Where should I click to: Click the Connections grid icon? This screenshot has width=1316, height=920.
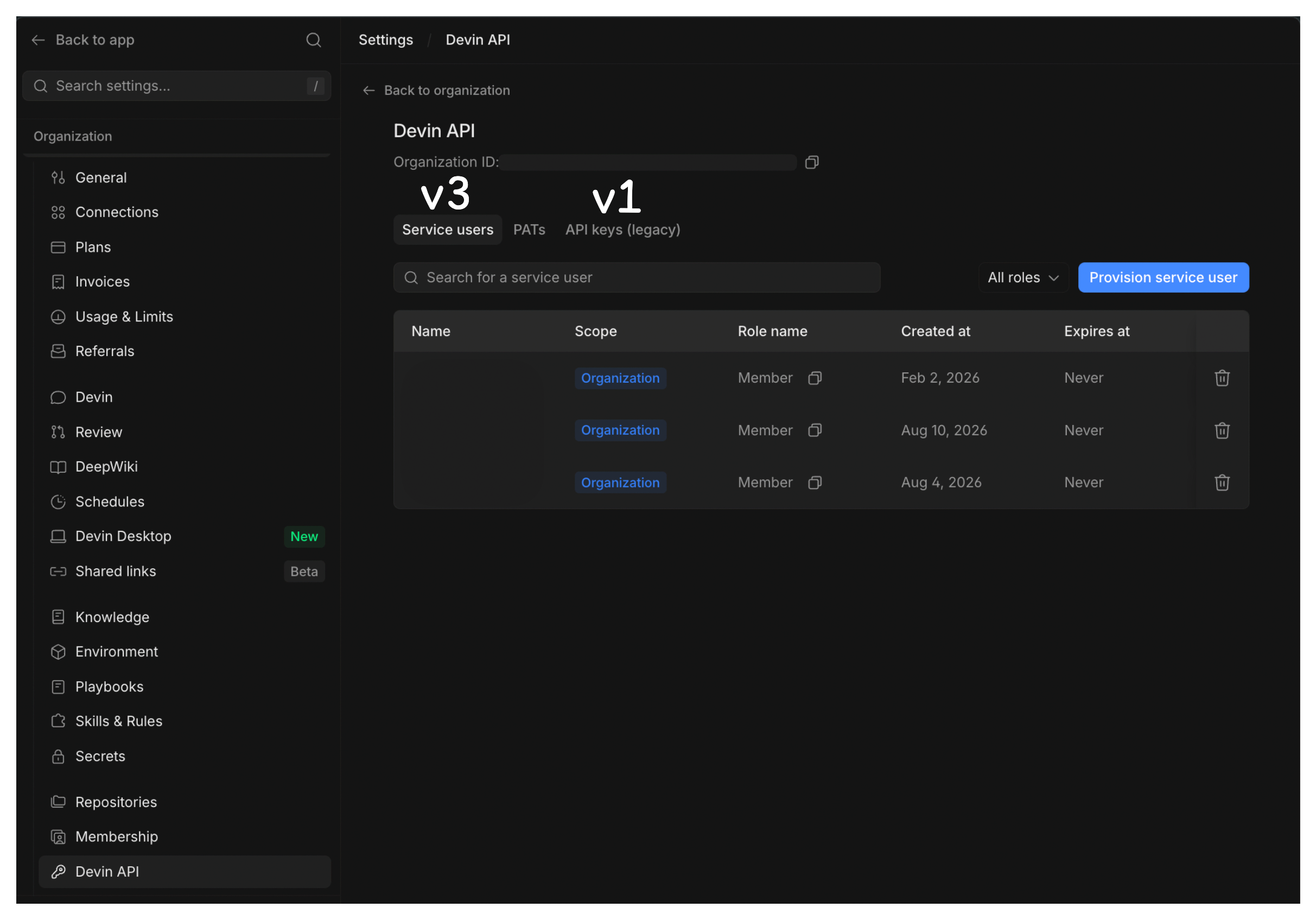click(x=58, y=213)
